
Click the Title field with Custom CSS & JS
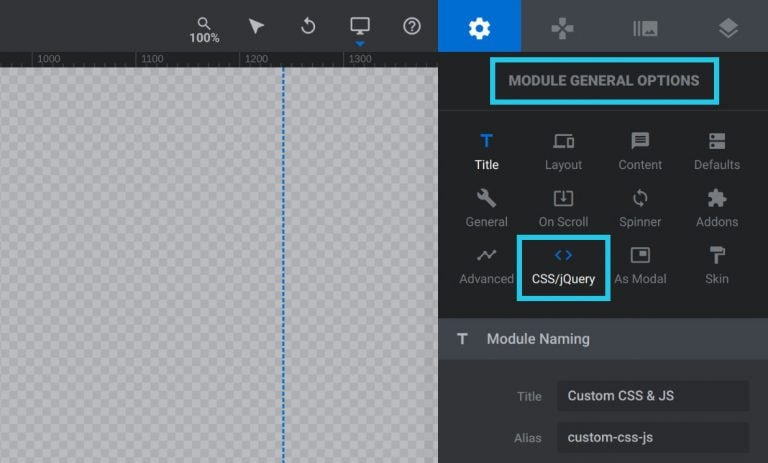653,396
